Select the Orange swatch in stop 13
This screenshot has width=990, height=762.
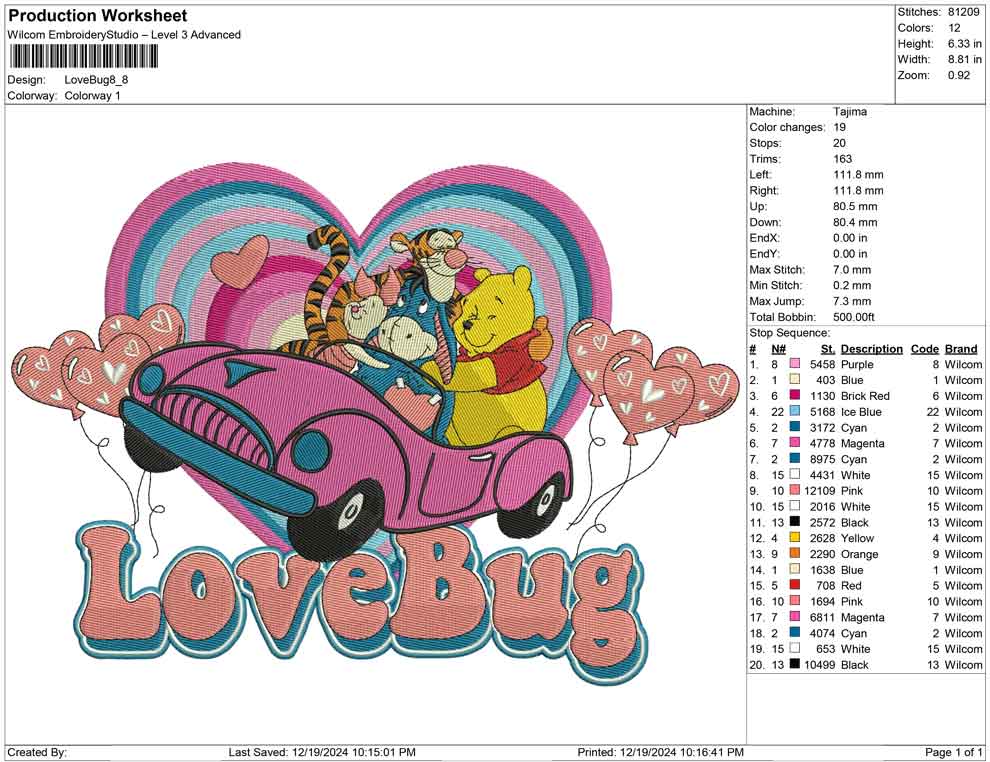click(x=795, y=554)
